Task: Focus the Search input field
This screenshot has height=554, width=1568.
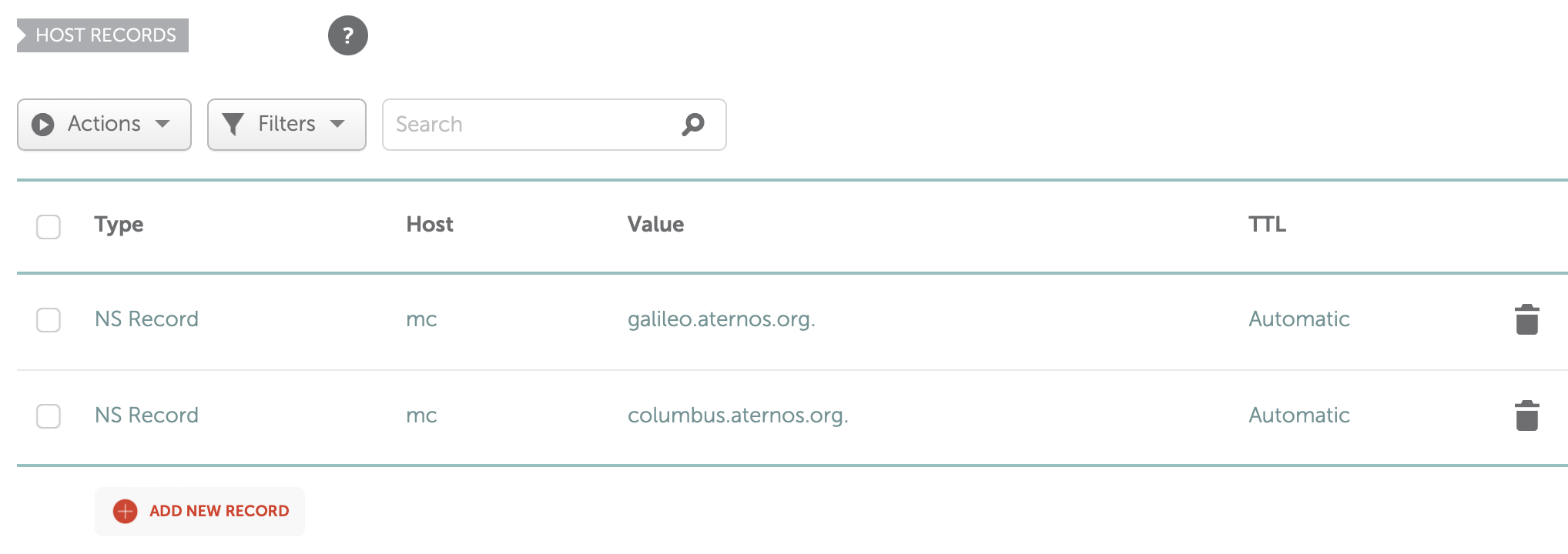Action: click(554, 124)
